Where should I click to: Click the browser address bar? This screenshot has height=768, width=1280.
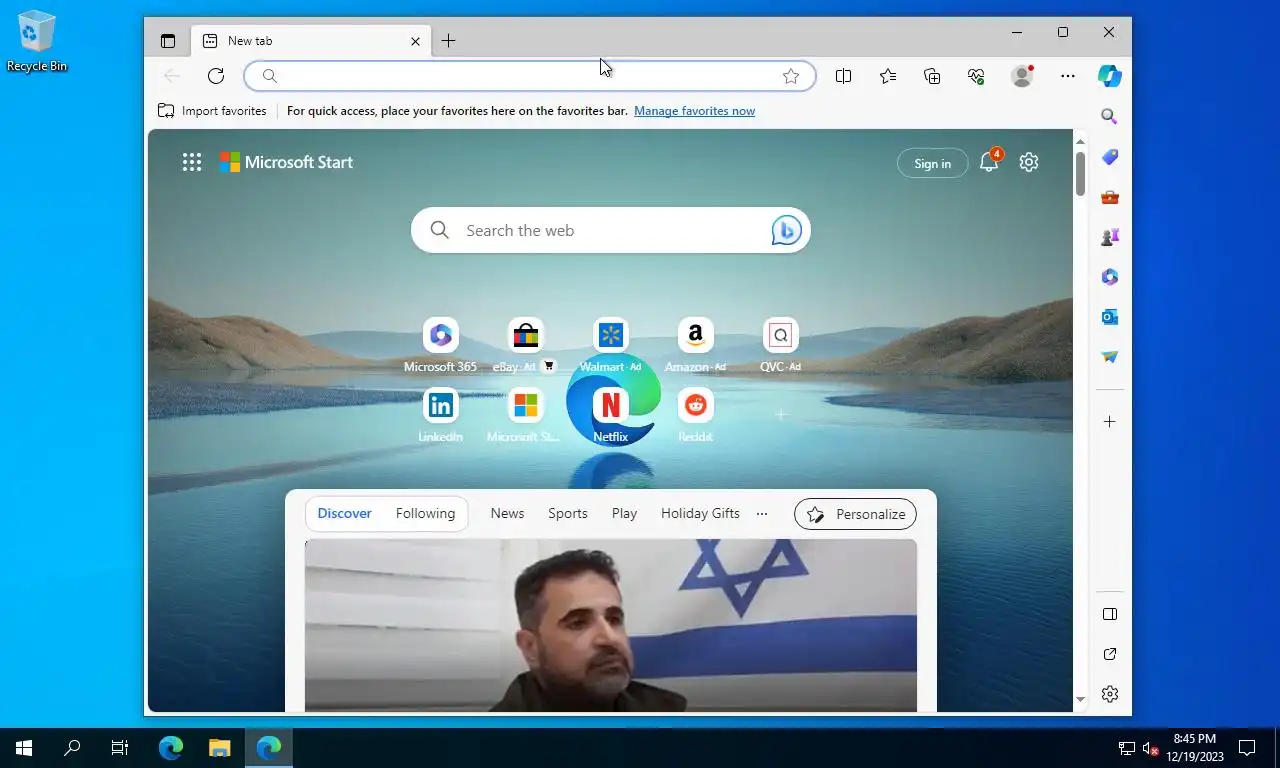tap(530, 76)
